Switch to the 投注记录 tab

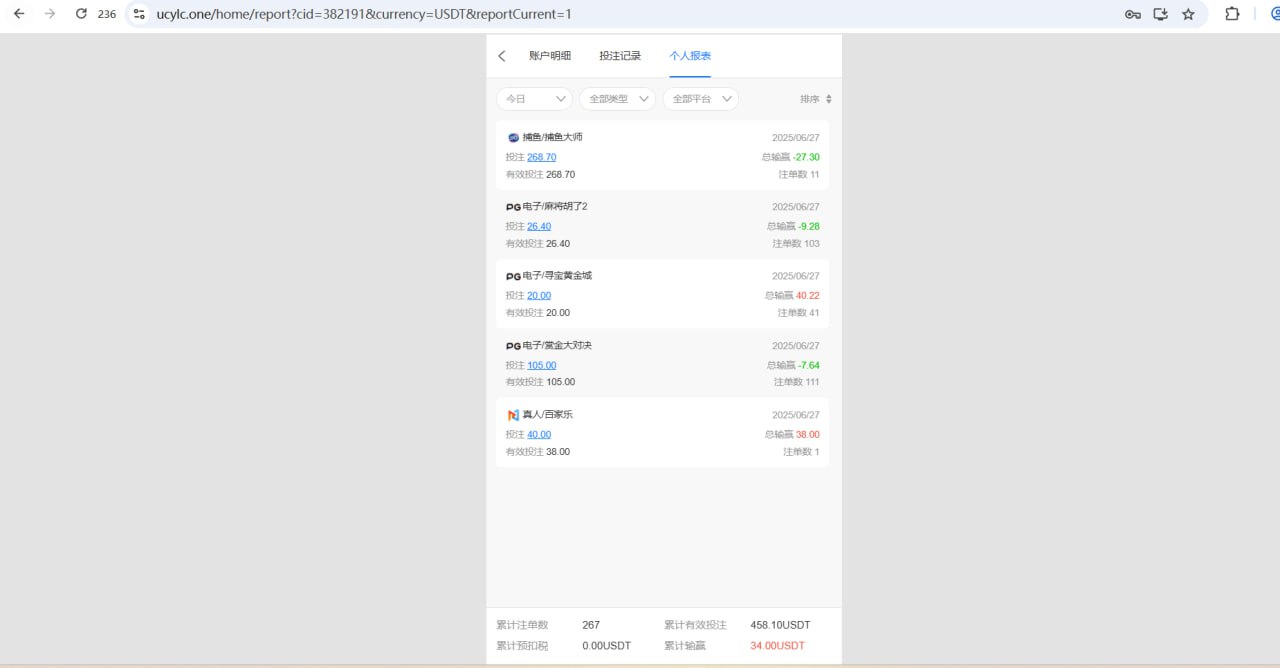(620, 56)
